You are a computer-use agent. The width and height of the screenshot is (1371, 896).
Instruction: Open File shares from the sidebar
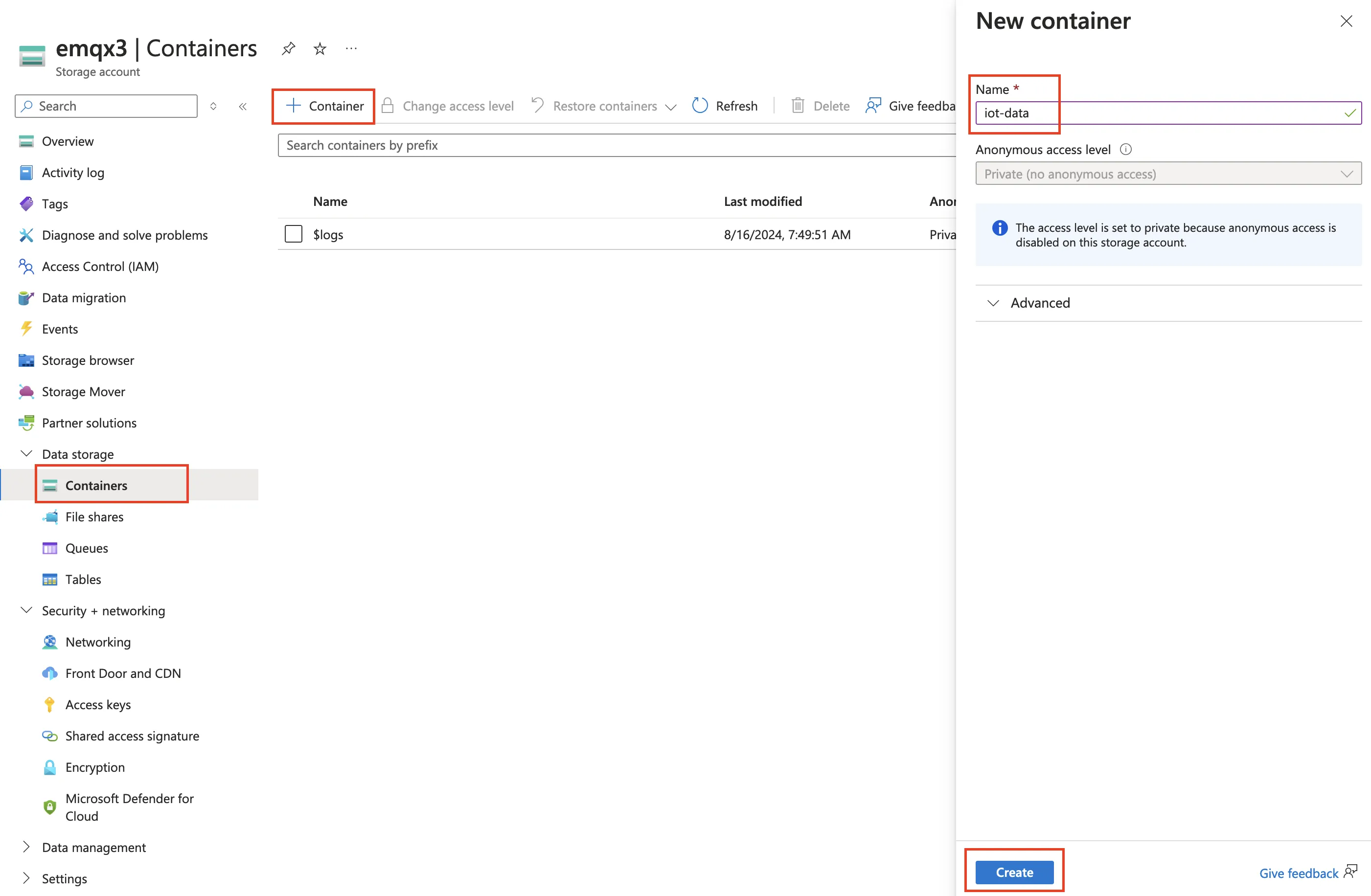[94, 516]
